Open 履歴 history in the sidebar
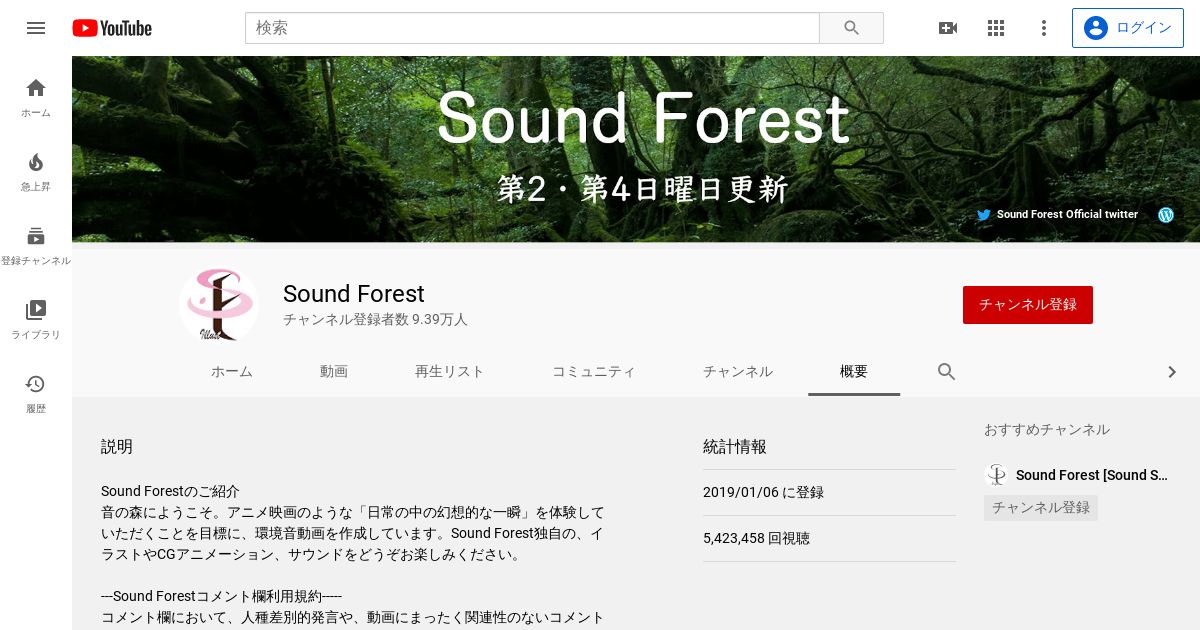Image resolution: width=1200 pixels, height=630 pixels. click(36, 393)
